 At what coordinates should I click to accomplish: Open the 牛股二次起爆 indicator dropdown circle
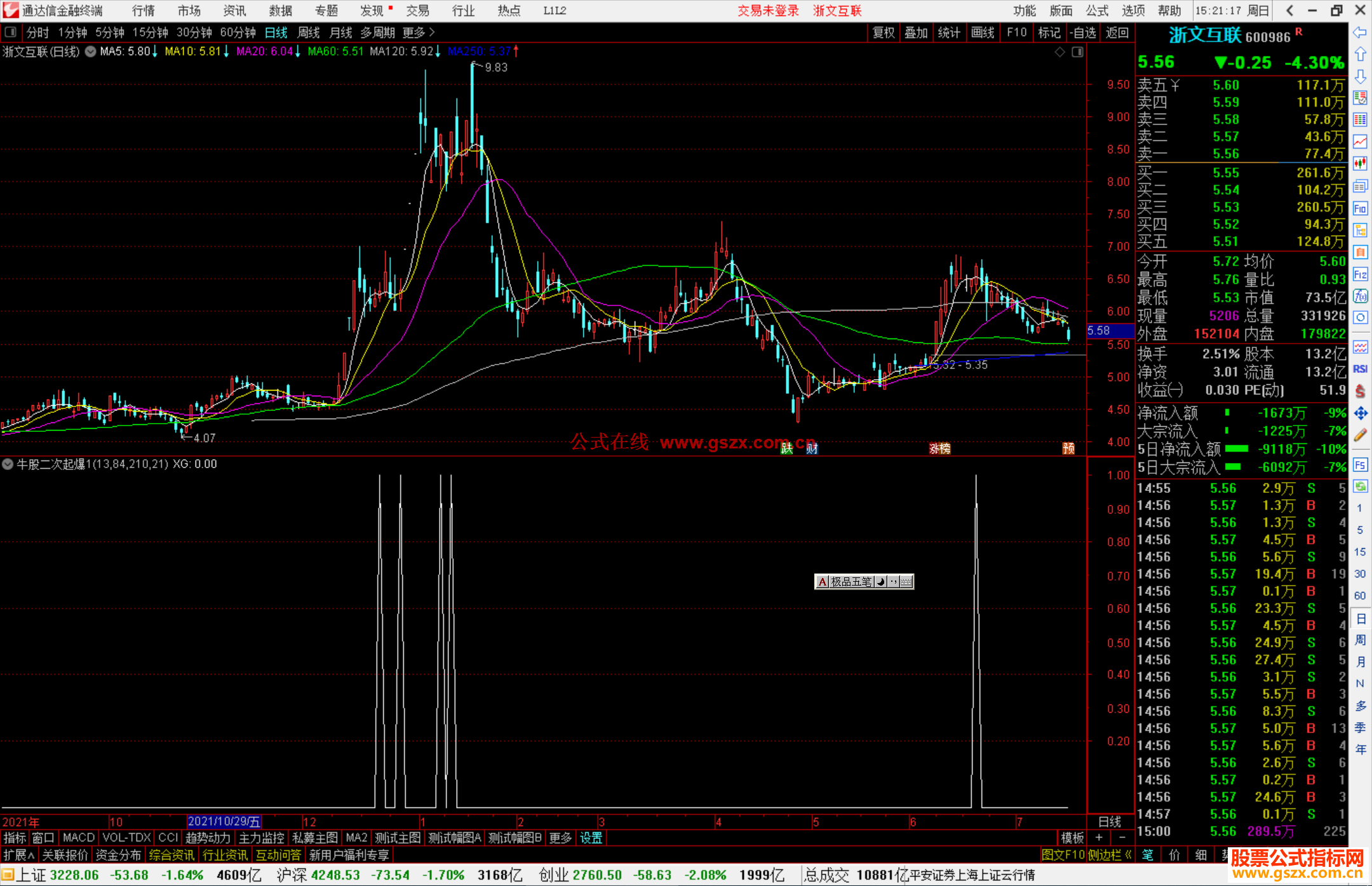click(x=8, y=464)
